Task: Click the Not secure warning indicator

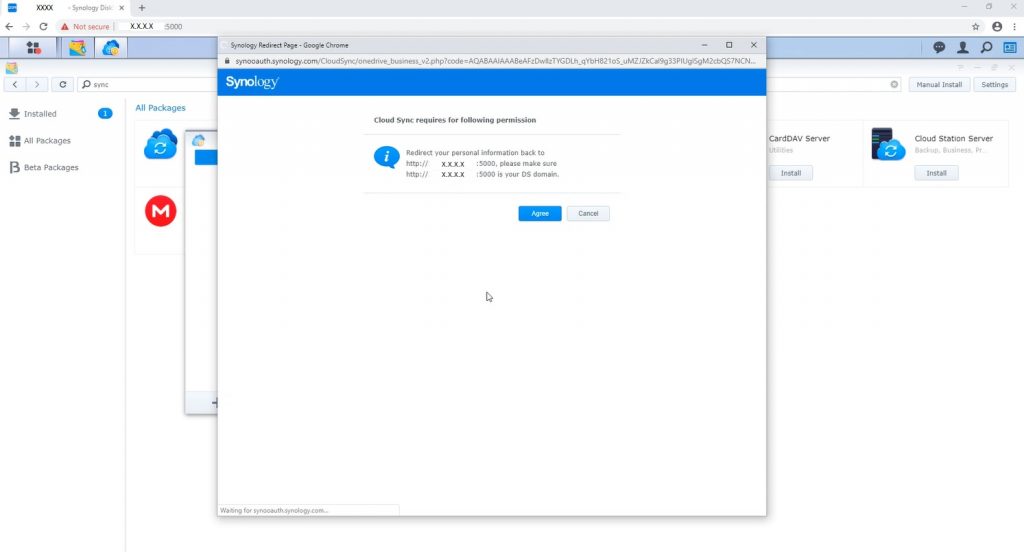Action: (x=85, y=27)
